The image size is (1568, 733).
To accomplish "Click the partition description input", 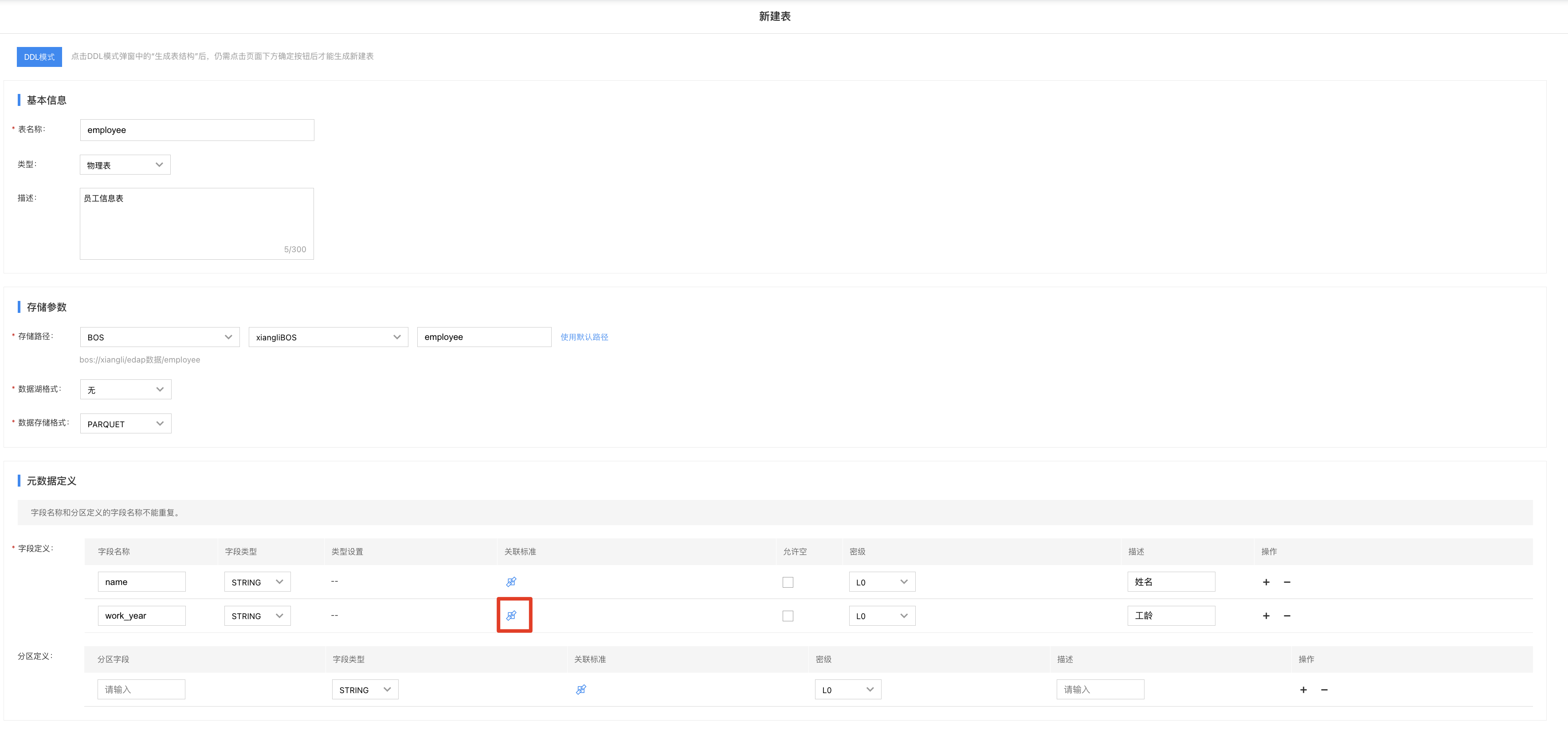I will [x=1101, y=690].
